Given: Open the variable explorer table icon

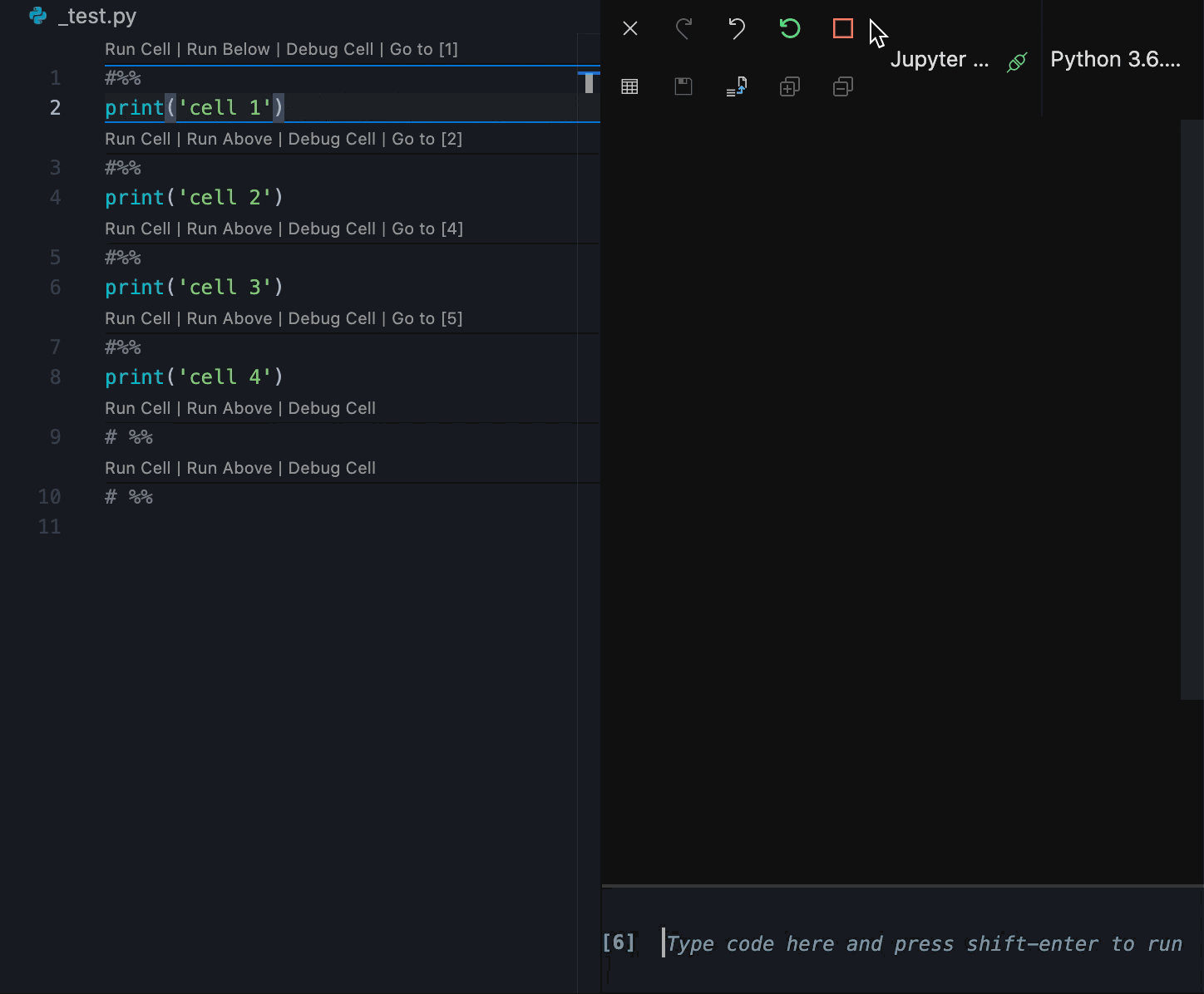Looking at the screenshot, I should 630,86.
